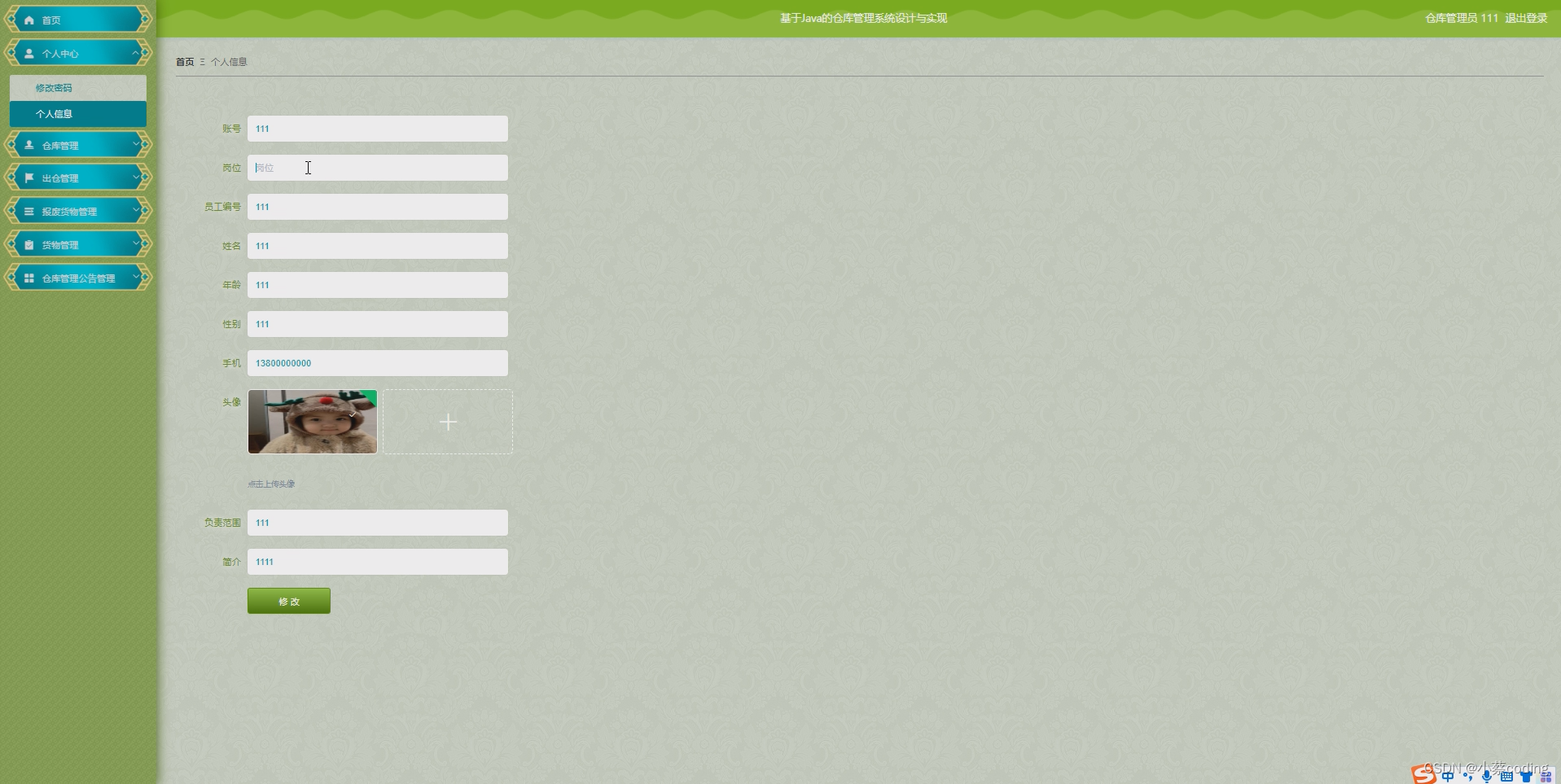1561x784 pixels.
Task: Click the person icon next to 个人中心
Action: [x=29, y=54]
